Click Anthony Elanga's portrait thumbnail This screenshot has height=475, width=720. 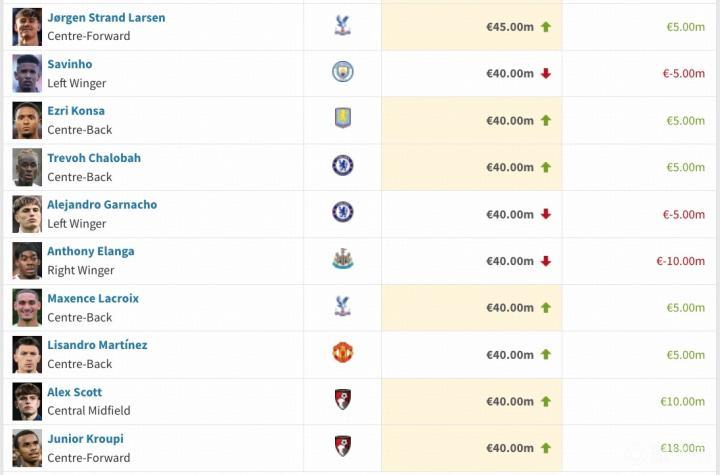click(27, 261)
